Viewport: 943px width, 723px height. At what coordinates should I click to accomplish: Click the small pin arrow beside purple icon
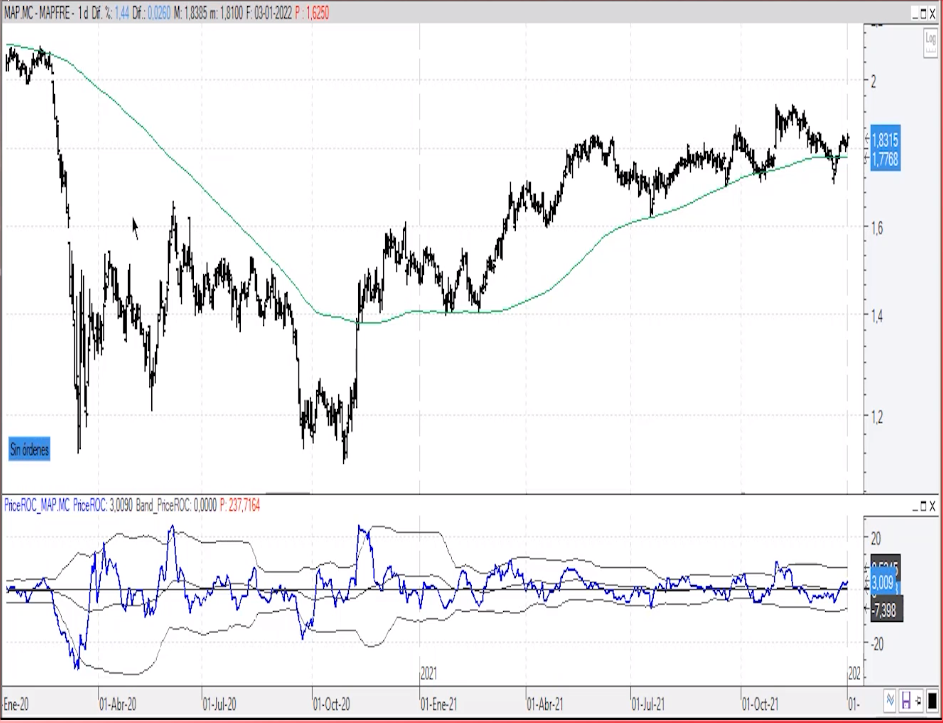(919, 701)
